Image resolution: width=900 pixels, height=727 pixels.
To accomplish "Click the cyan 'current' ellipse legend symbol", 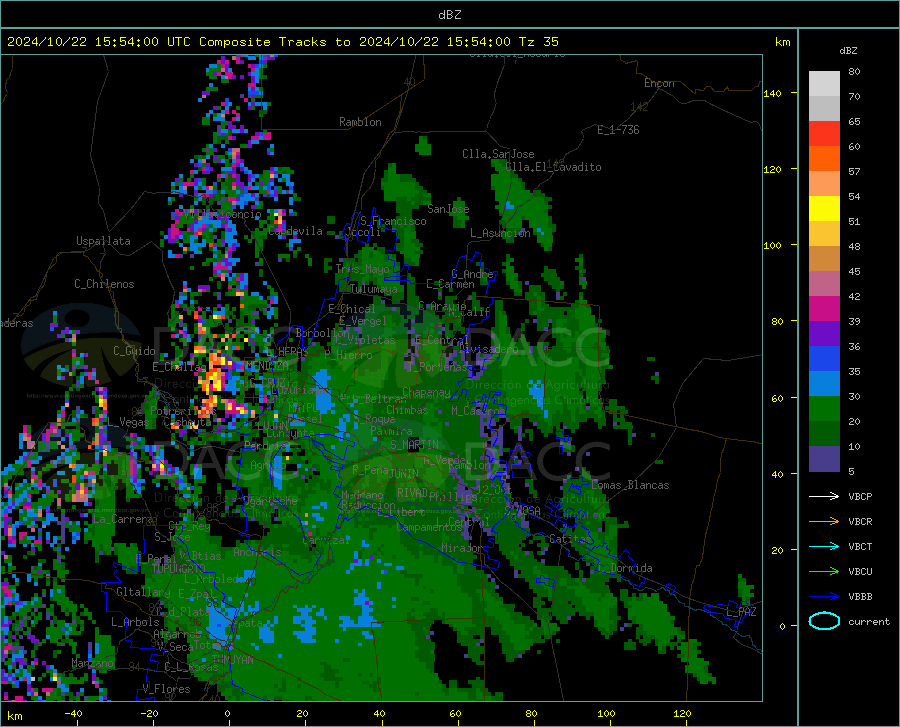I will click(x=824, y=621).
